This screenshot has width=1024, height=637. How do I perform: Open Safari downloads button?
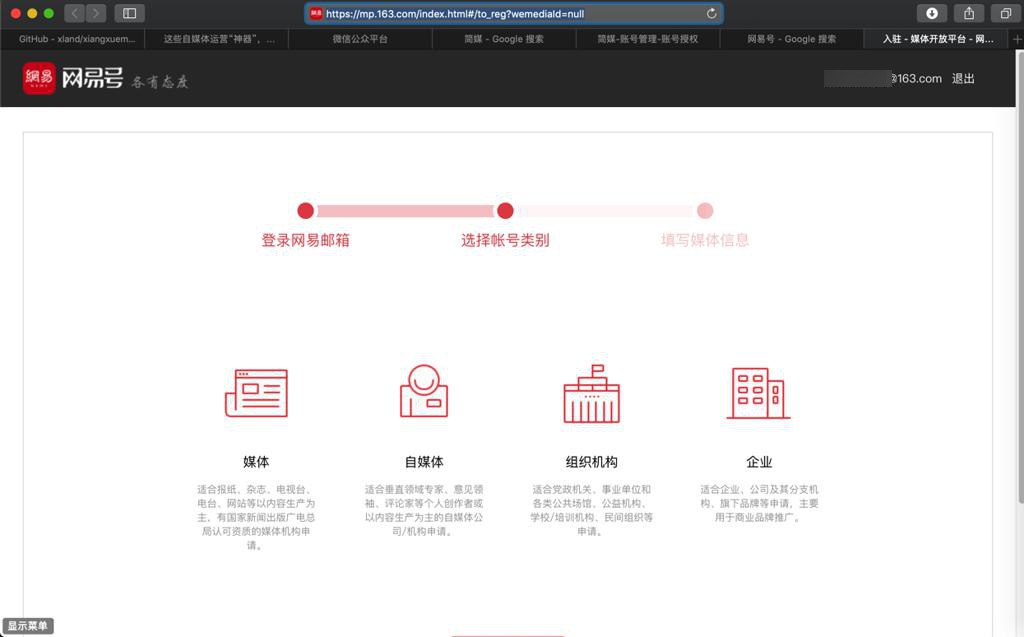[932, 13]
